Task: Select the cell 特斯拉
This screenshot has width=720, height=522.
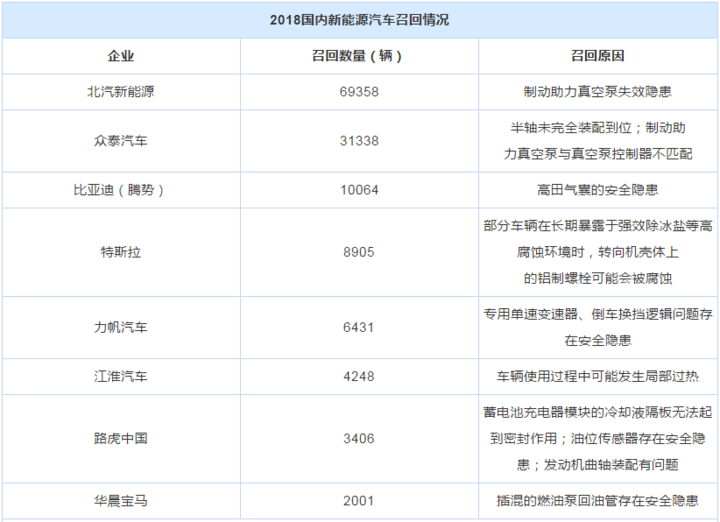Action: point(121,252)
